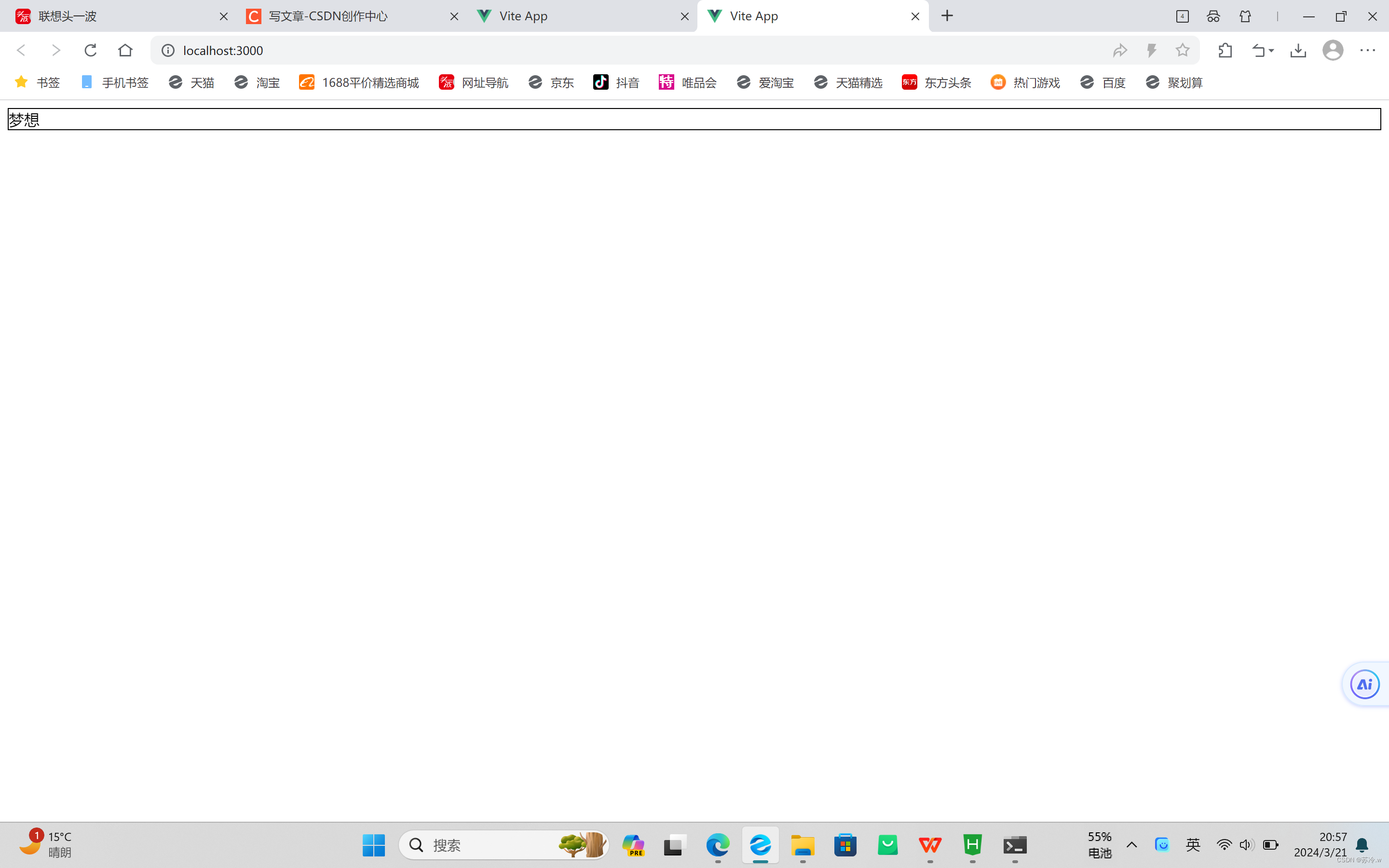This screenshot has height=868, width=1389.
Task: Click the floating AI assistant button
Action: click(x=1364, y=684)
